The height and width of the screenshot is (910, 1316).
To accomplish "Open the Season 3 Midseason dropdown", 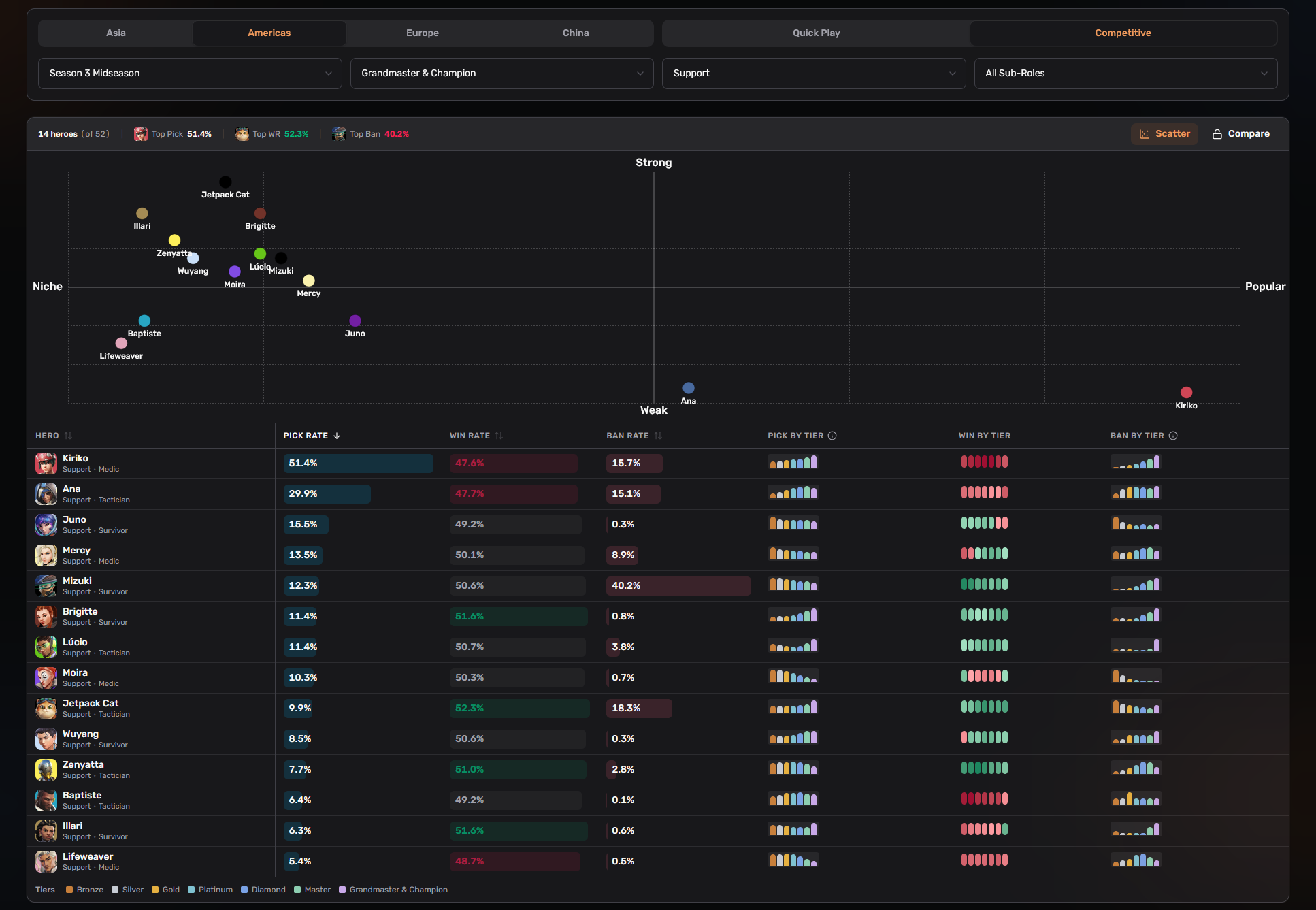I will click(x=190, y=74).
